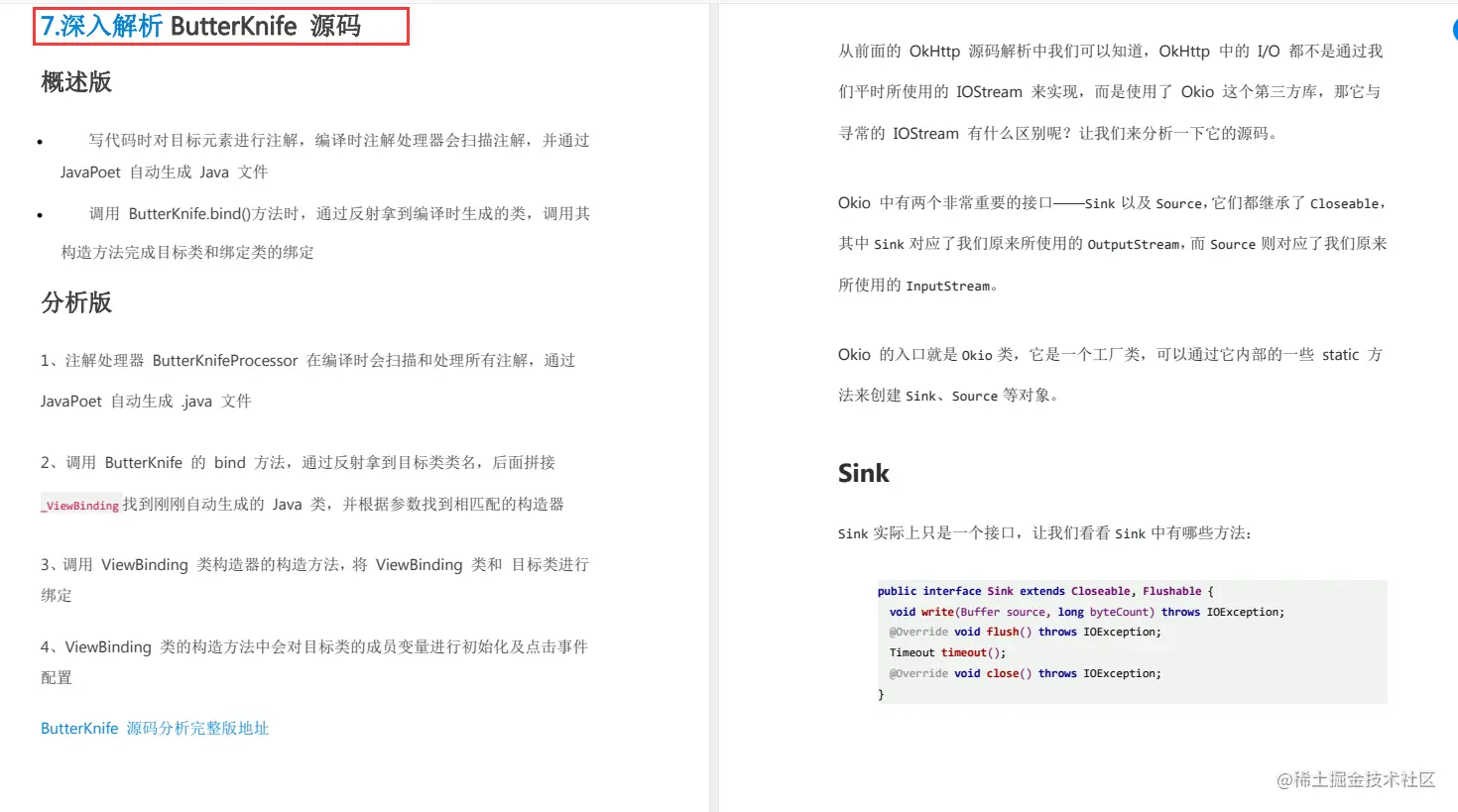The height and width of the screenshot is (812, 1458).
Task: Click the bullet line starting '写代码时对目标元素进行注解'
Action: point(339,141)
